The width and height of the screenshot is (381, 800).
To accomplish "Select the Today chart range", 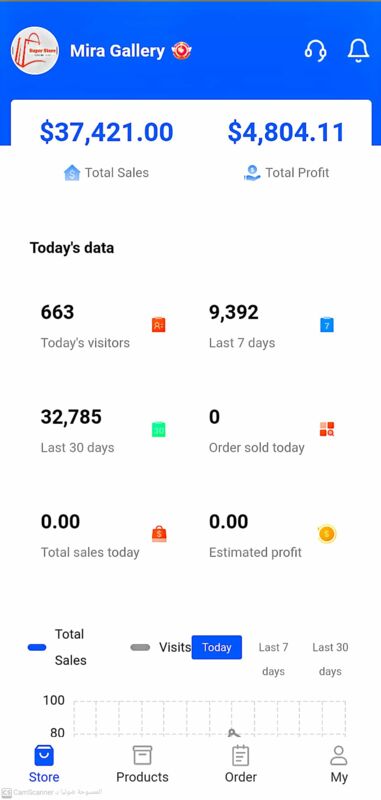I will (x=217, y=647).
